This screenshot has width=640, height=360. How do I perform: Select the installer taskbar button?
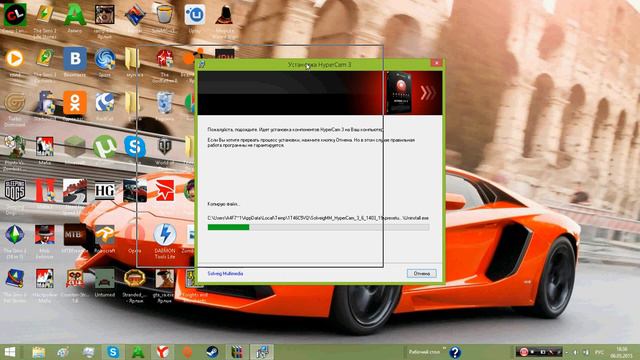262,352
